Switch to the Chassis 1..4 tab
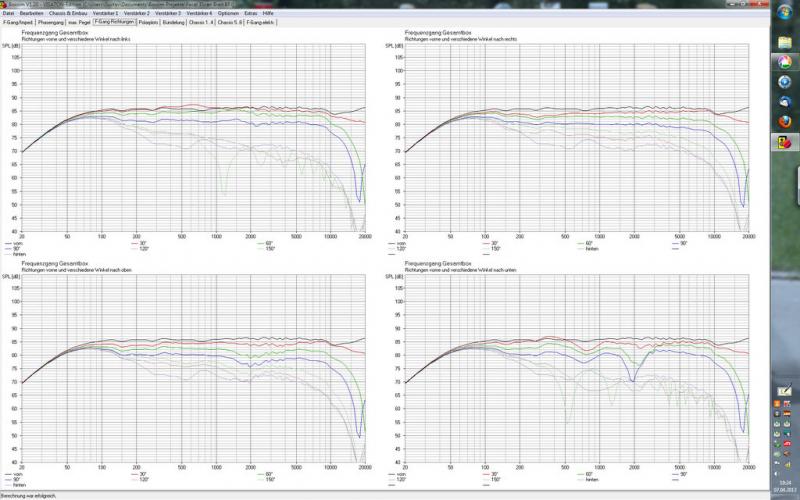800x500 pixels. point(201,22)
